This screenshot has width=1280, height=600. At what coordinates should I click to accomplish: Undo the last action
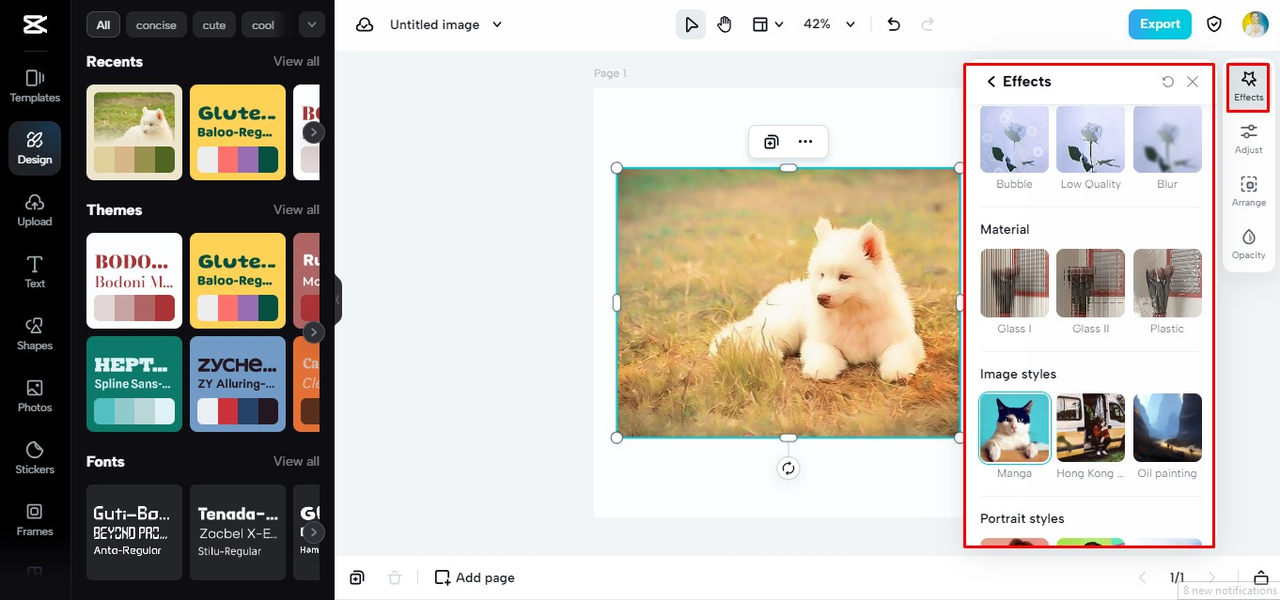(894, 24)
